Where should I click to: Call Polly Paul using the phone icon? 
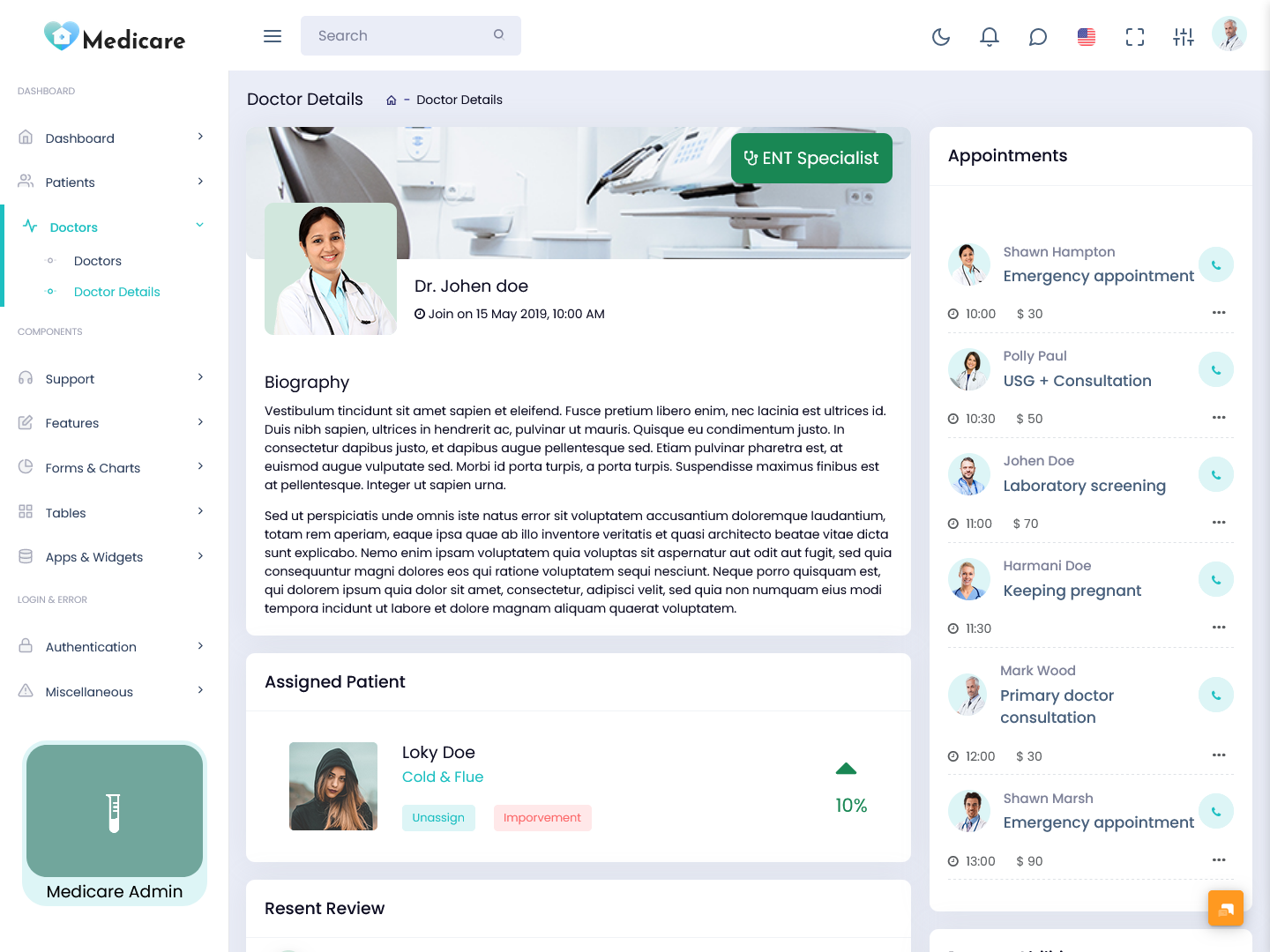point(1216,369)
